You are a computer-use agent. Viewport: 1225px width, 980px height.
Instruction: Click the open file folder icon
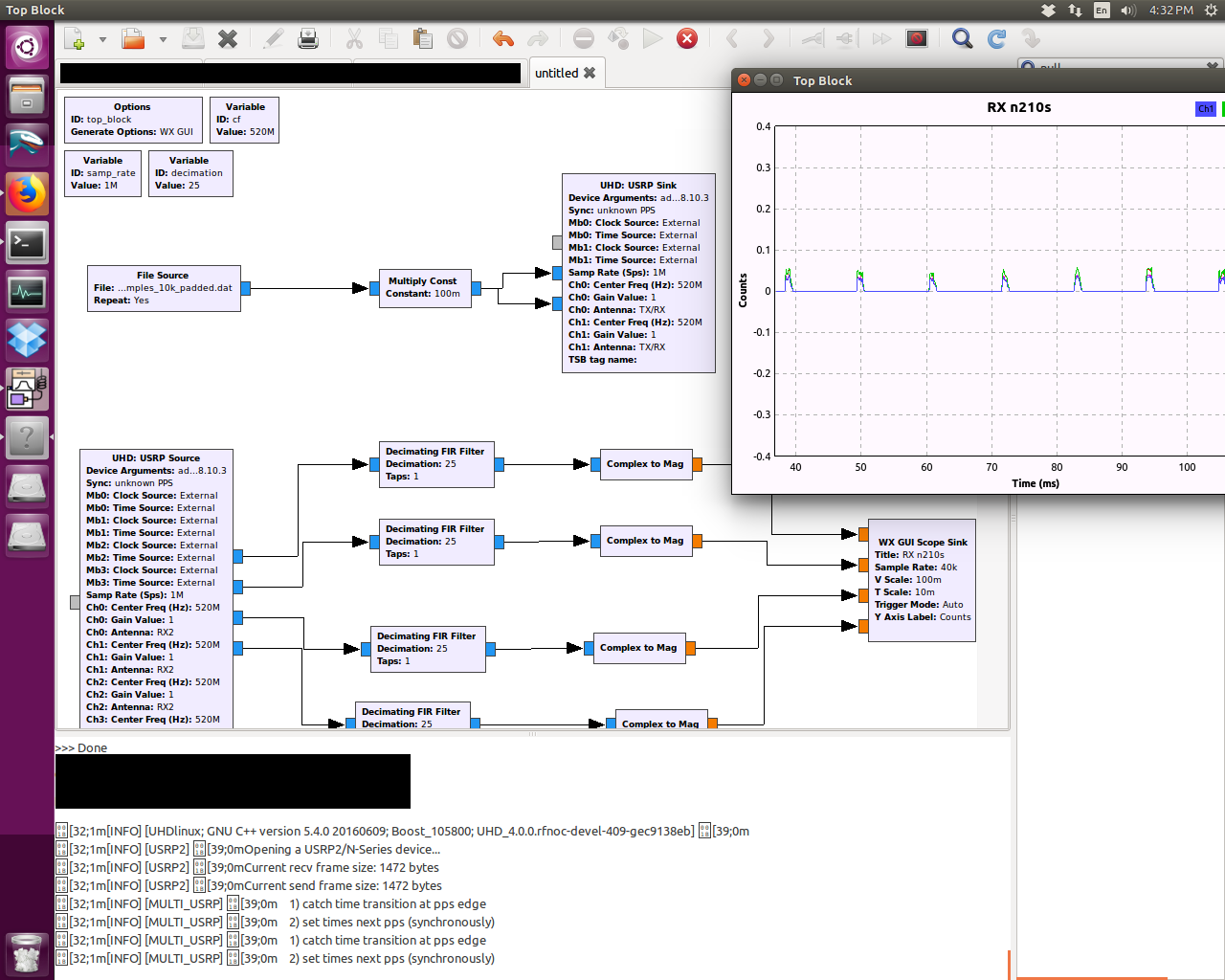point(133,39)
